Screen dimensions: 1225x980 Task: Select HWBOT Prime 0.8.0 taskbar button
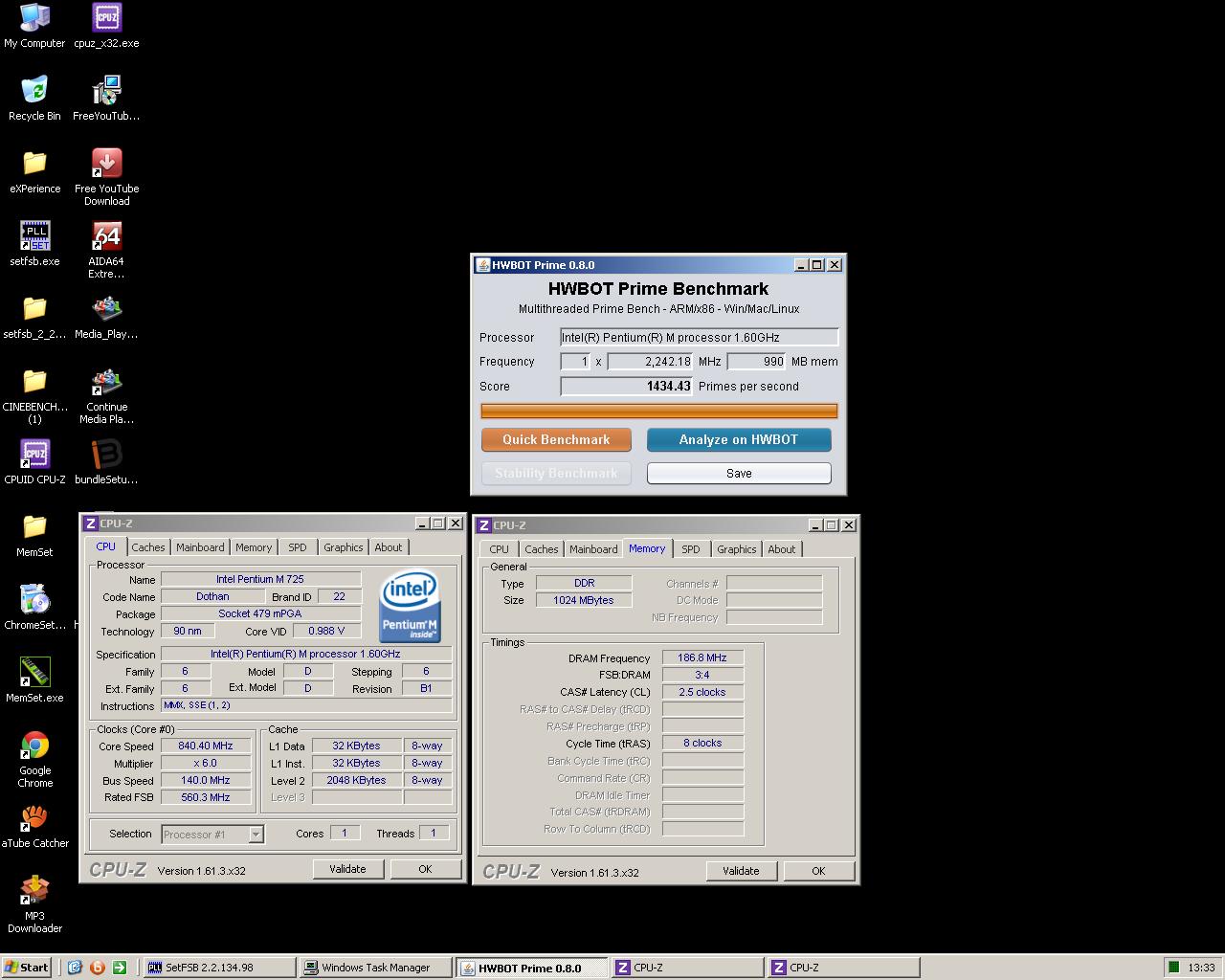click(x=531, y=968)
